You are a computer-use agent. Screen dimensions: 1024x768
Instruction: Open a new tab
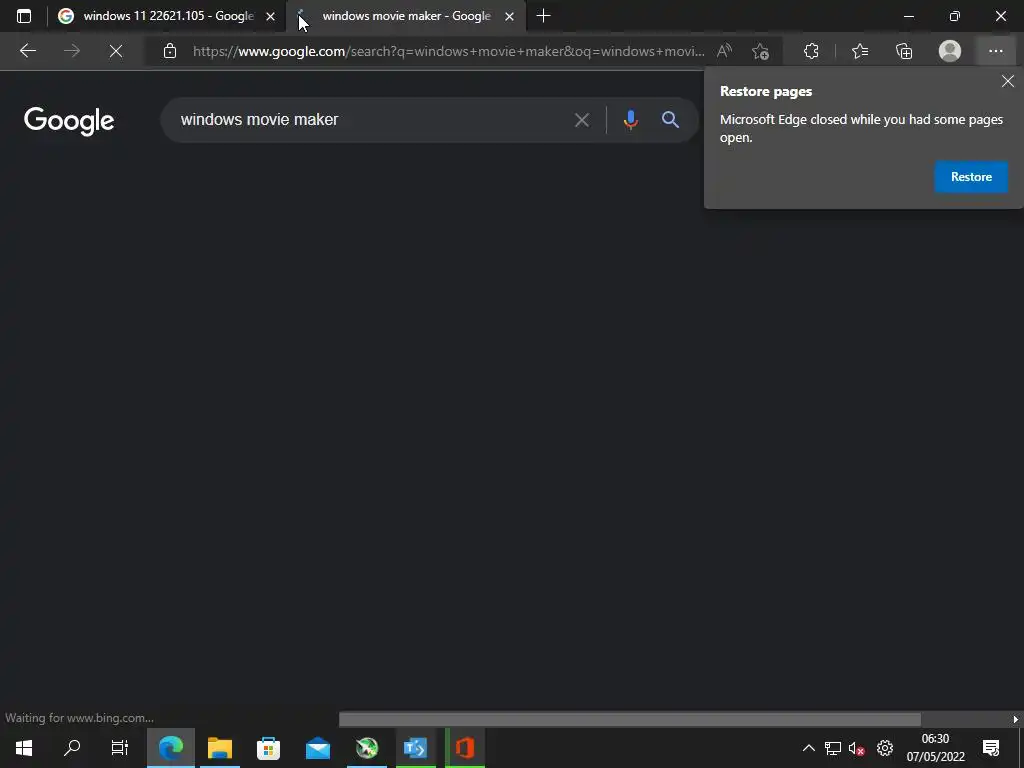[543, 16]
